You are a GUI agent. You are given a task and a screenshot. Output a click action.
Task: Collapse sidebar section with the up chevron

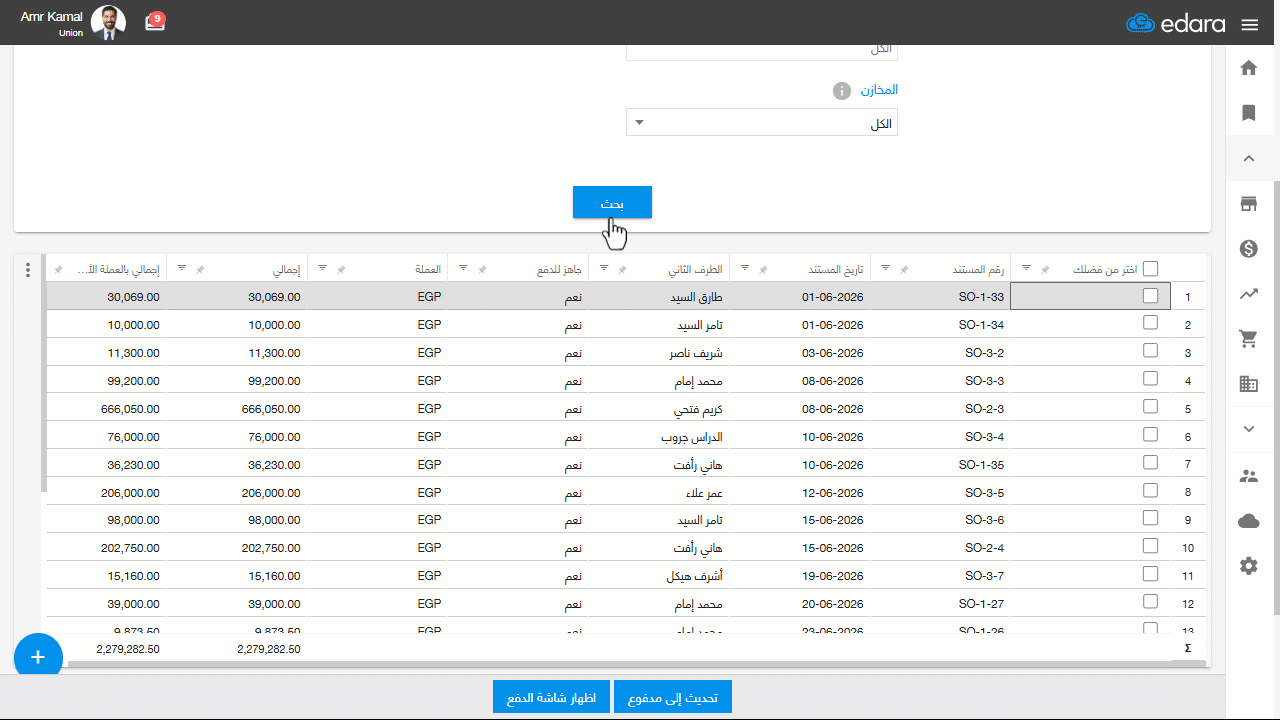coord(1248,158)
